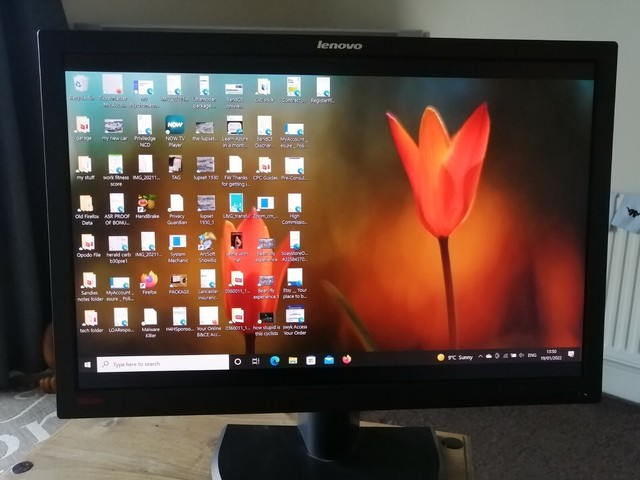
Task: Select the TAG image file
Action: pos(176,168)
